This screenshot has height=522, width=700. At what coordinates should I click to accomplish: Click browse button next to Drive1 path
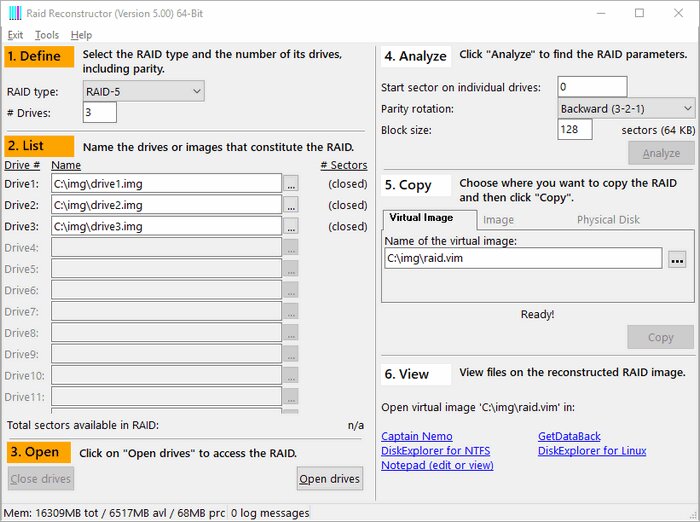point(291,184)
